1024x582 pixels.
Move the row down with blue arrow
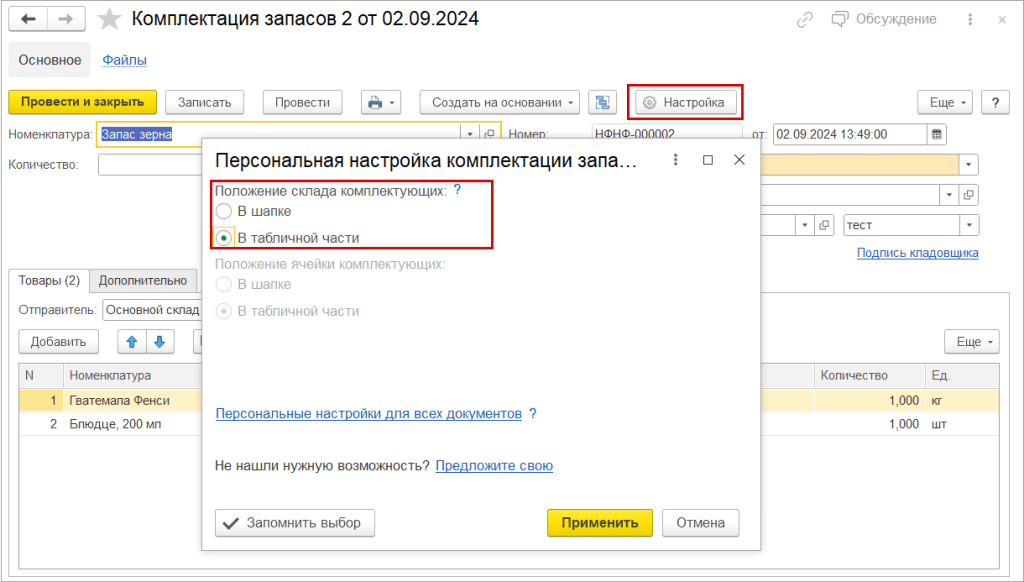(x=158, y=342)
